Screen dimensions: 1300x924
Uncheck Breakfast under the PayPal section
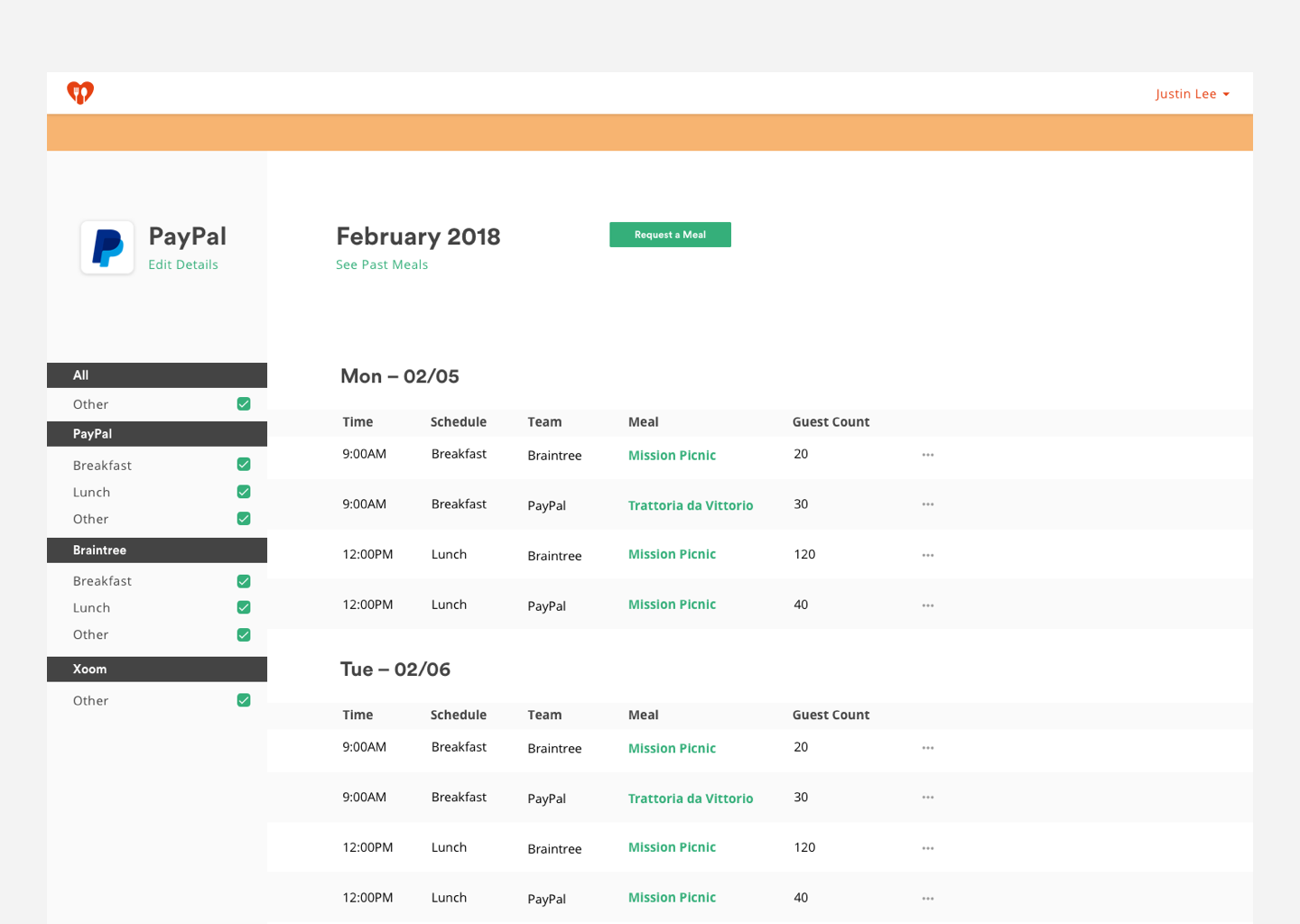pyautogui.click(x=244, y=465)
